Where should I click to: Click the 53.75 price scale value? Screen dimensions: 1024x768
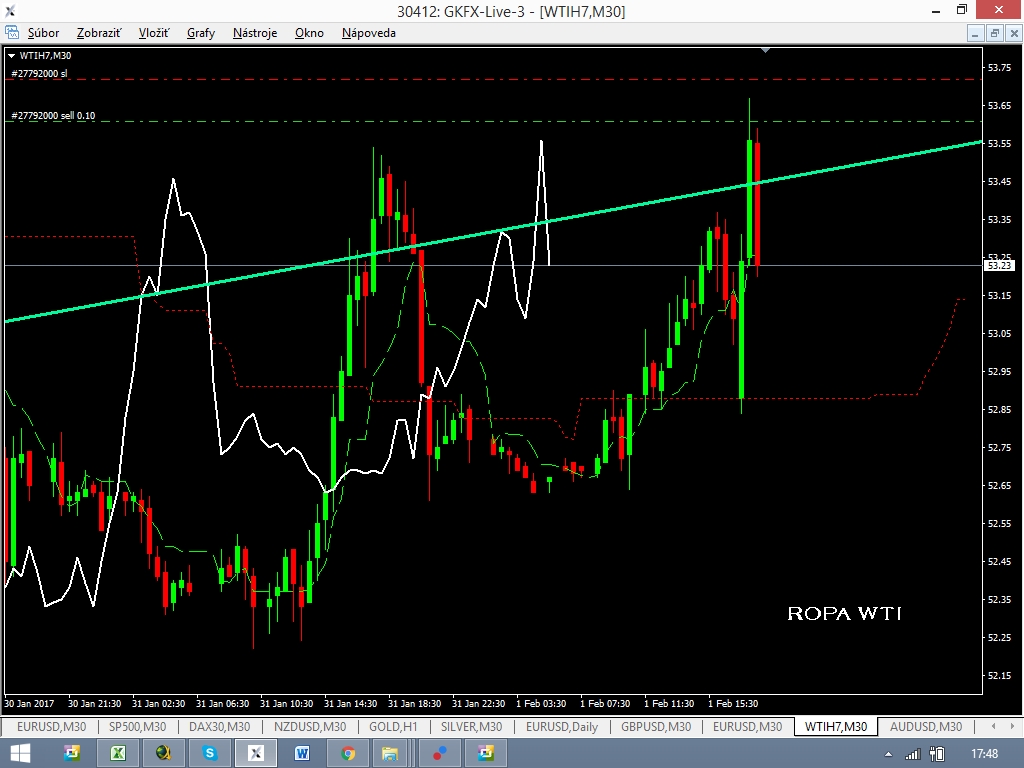click(999, 67)
